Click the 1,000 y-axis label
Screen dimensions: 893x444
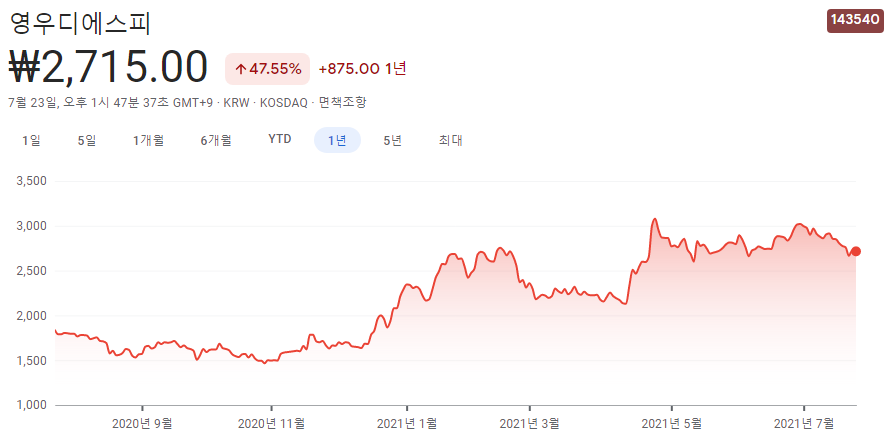pyautogui.click(x=33, y=405)
